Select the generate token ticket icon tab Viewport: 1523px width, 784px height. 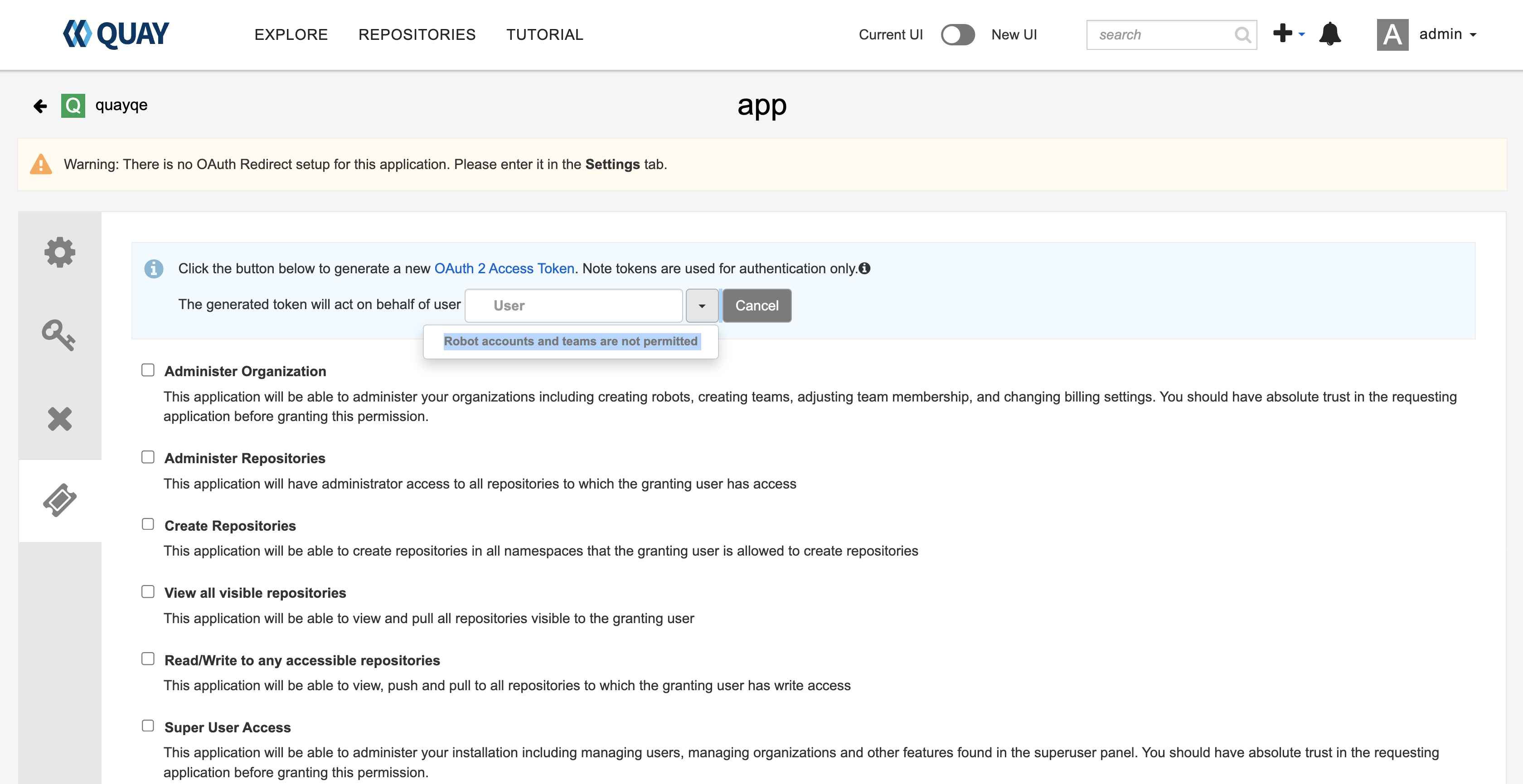(60, 500)
